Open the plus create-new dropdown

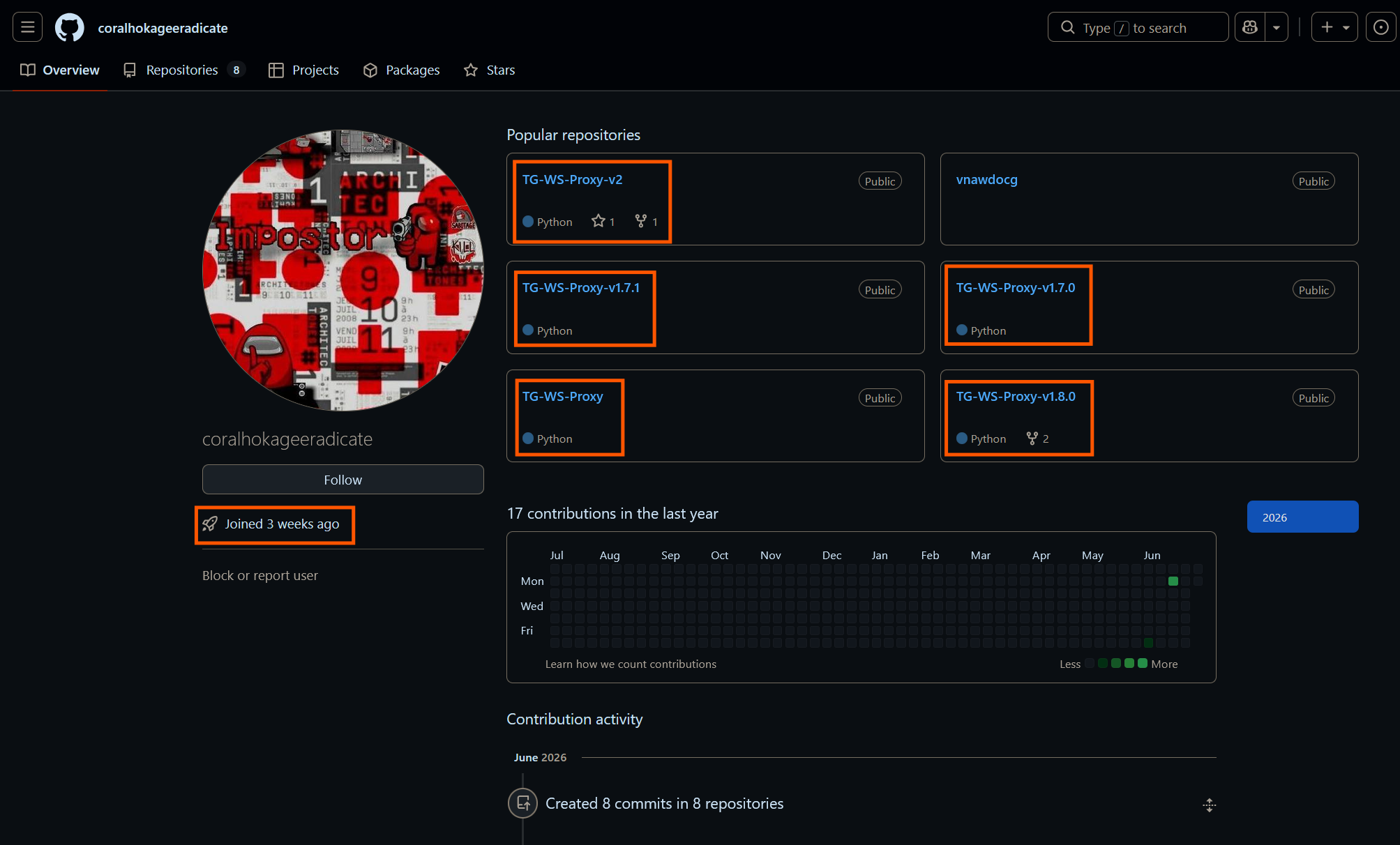[1334, 27]
